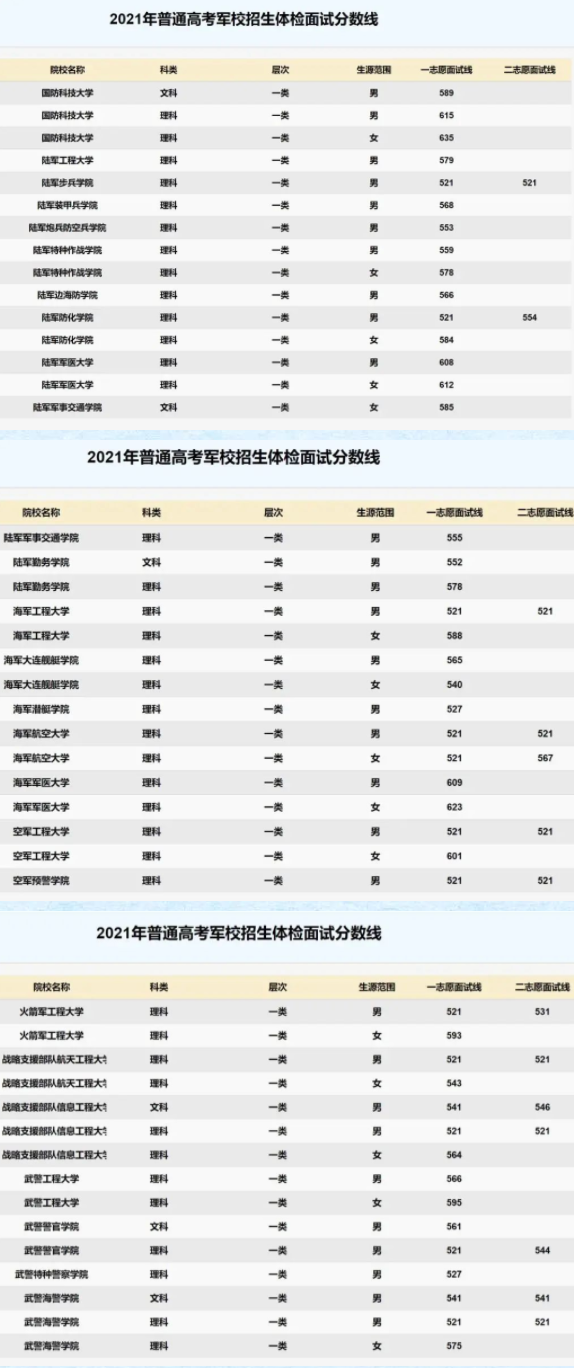Click 文科 in the 武警警官学院 row
This screenshot has width=574, height=1368.
click(x=159, y=1226)
